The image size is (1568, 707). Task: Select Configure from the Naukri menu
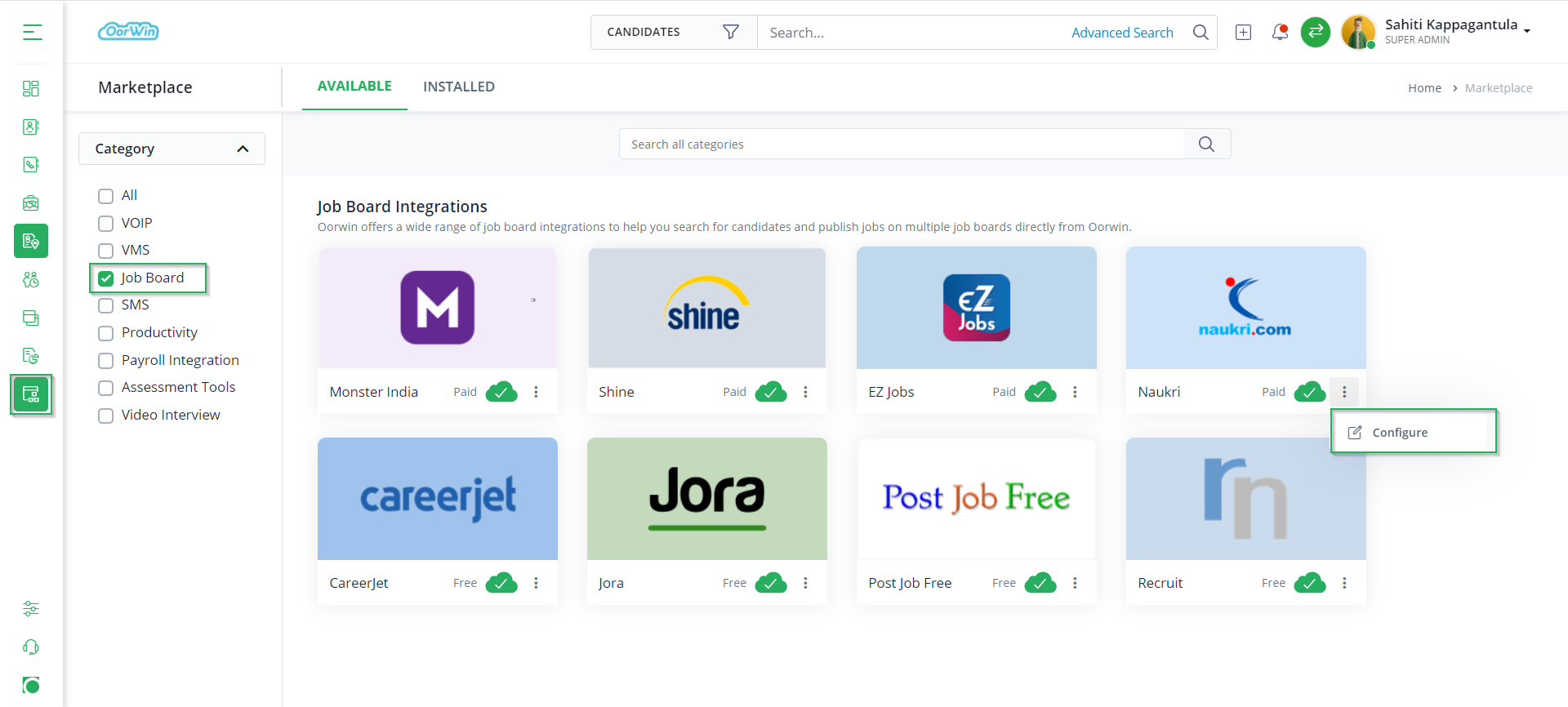1414,432
